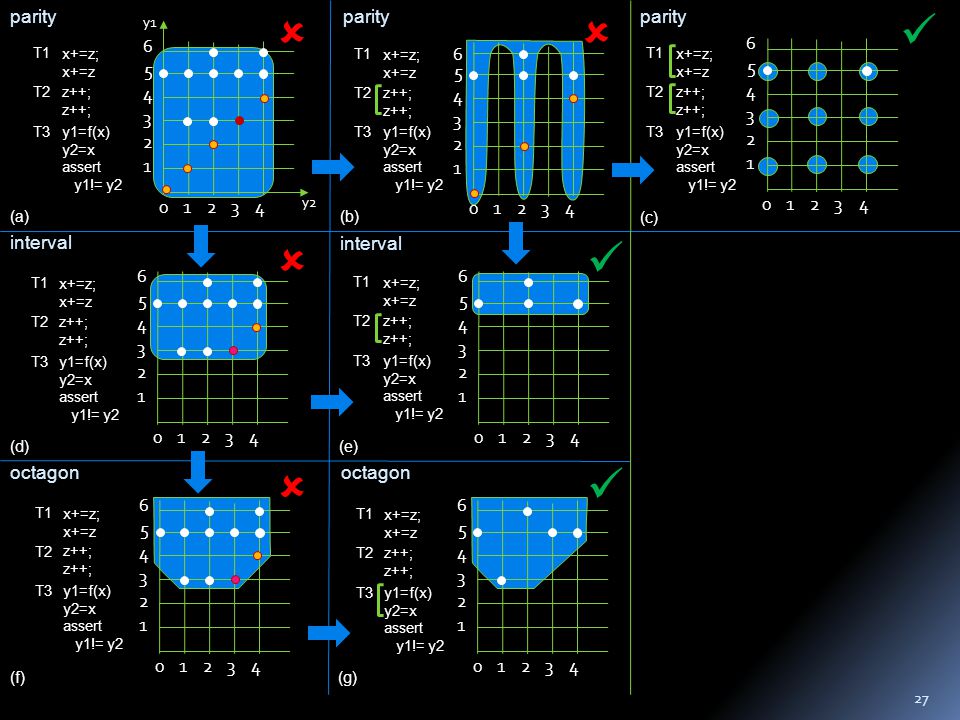Click the "parity" heading in panel (b)

click(366, 18)
